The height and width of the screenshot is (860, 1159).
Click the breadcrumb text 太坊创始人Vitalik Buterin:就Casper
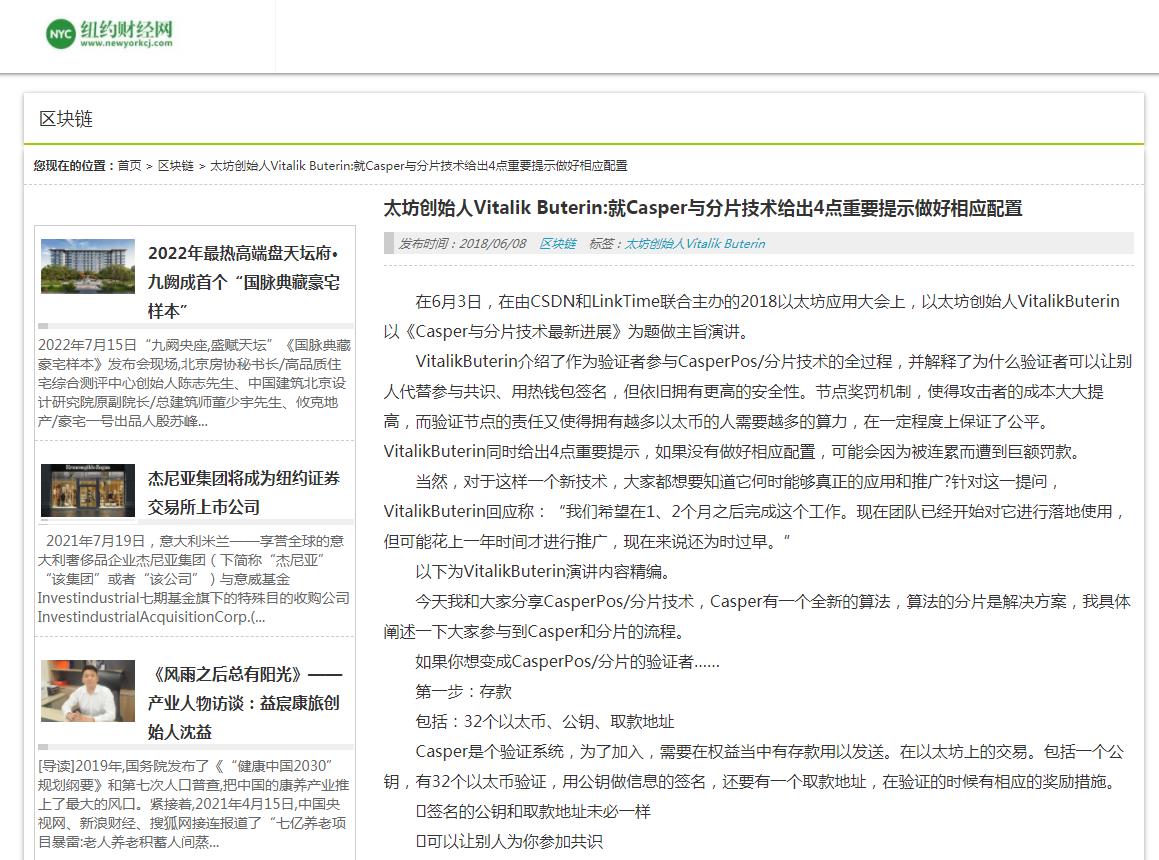tap(418, 166)
